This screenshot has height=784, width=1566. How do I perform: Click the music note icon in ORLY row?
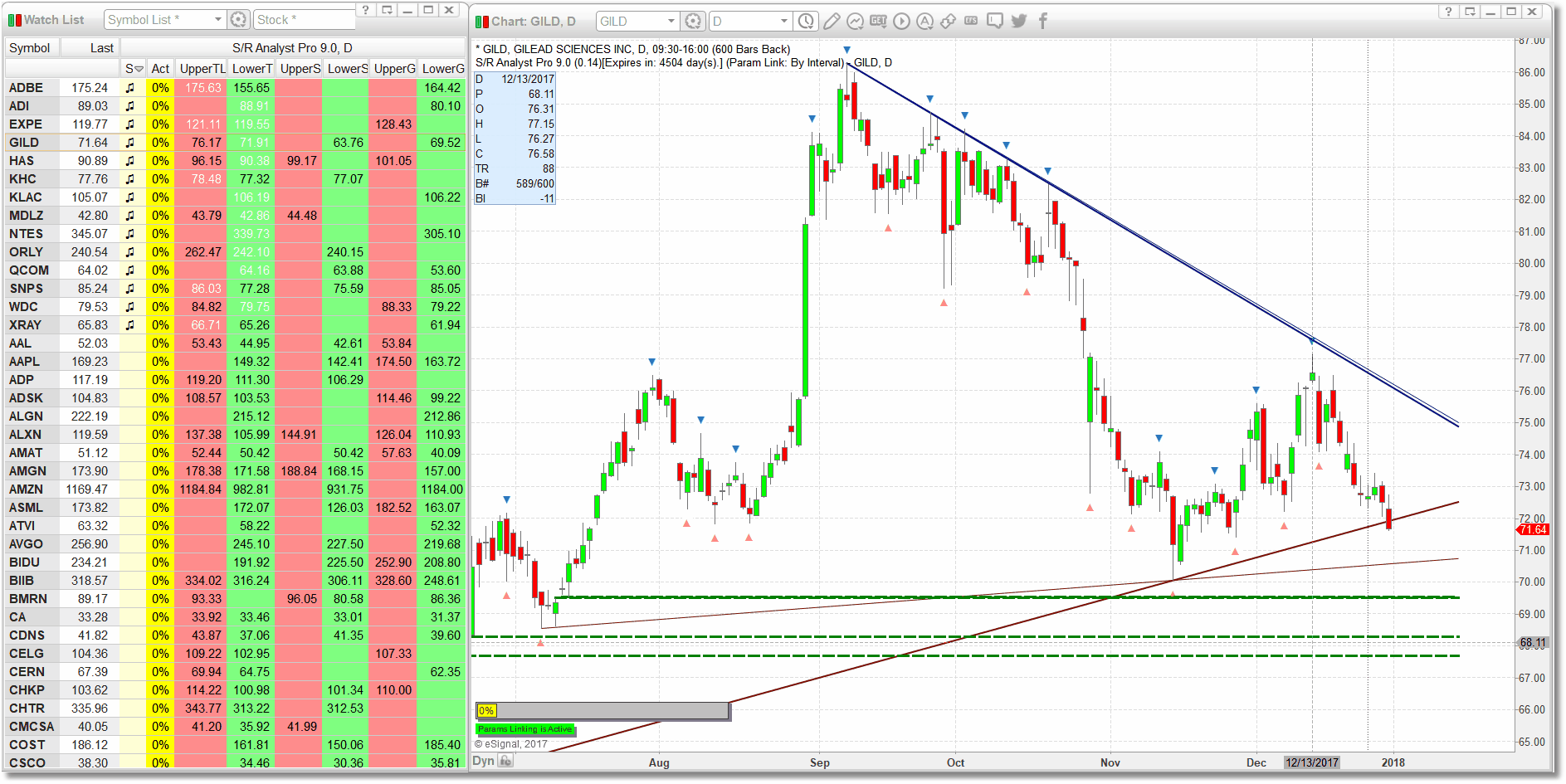click(x=130, y=251)
